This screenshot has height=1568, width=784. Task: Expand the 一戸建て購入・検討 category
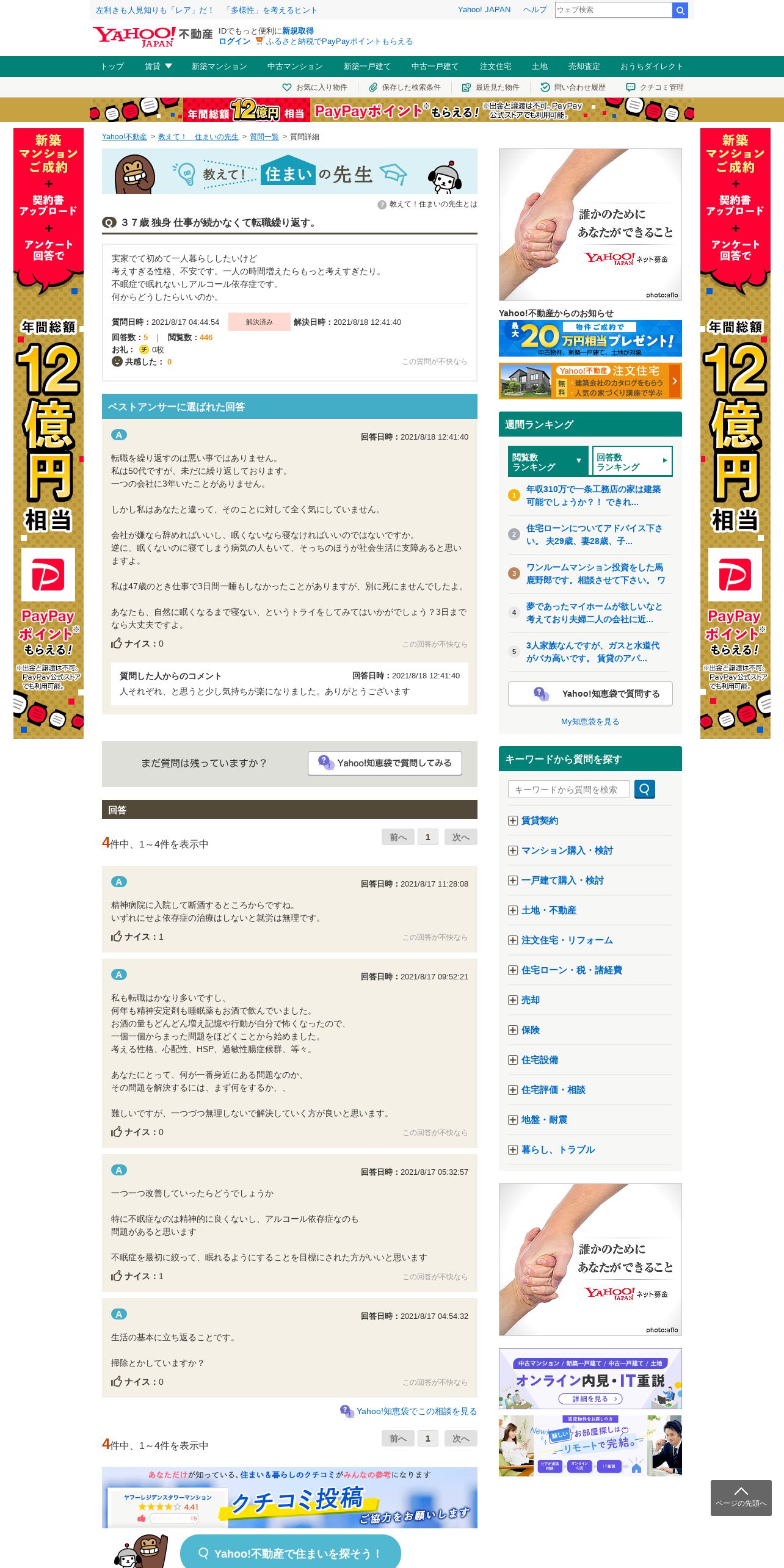[513, 880]
